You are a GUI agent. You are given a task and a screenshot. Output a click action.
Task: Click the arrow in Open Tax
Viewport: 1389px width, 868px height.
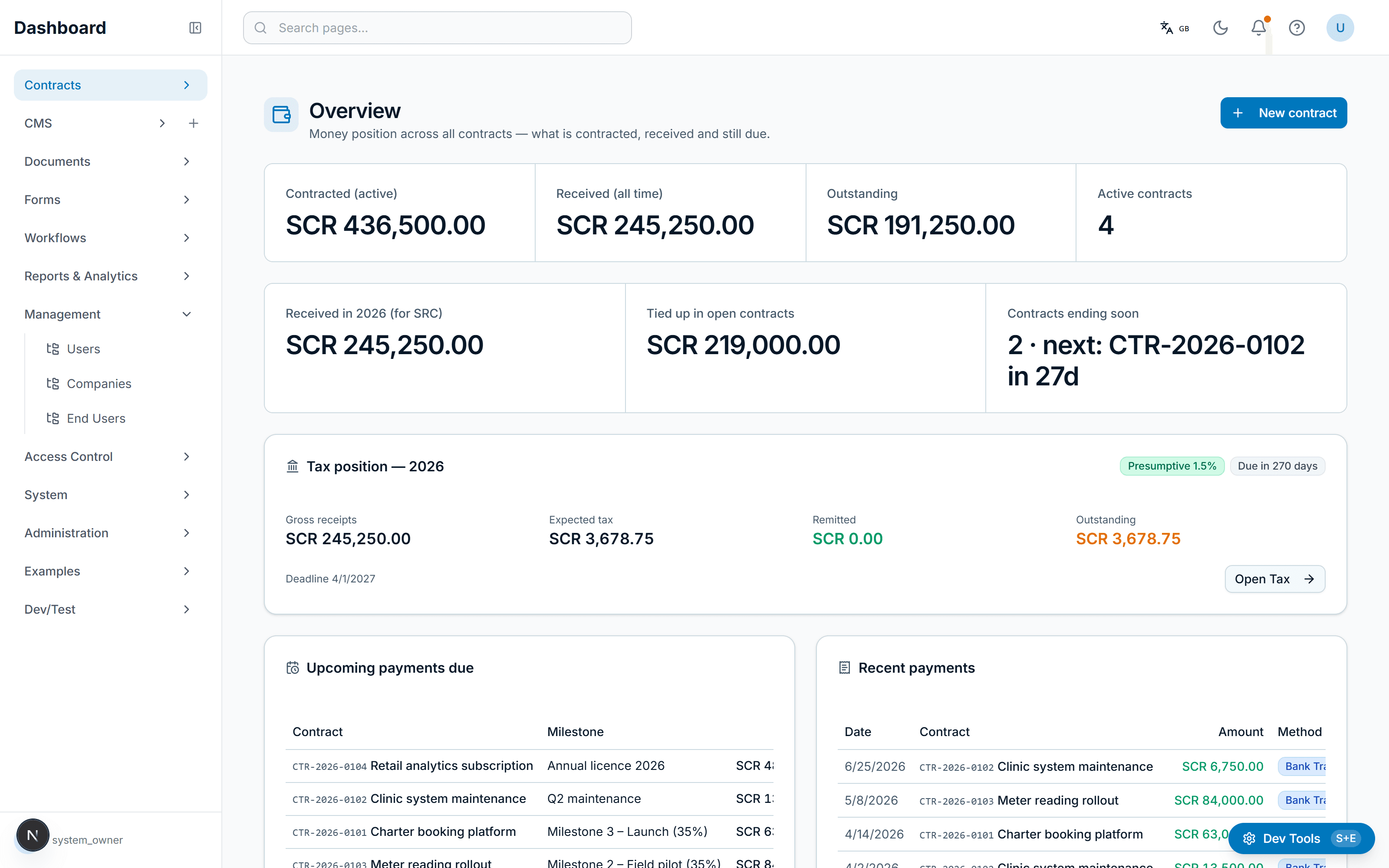1309,579
